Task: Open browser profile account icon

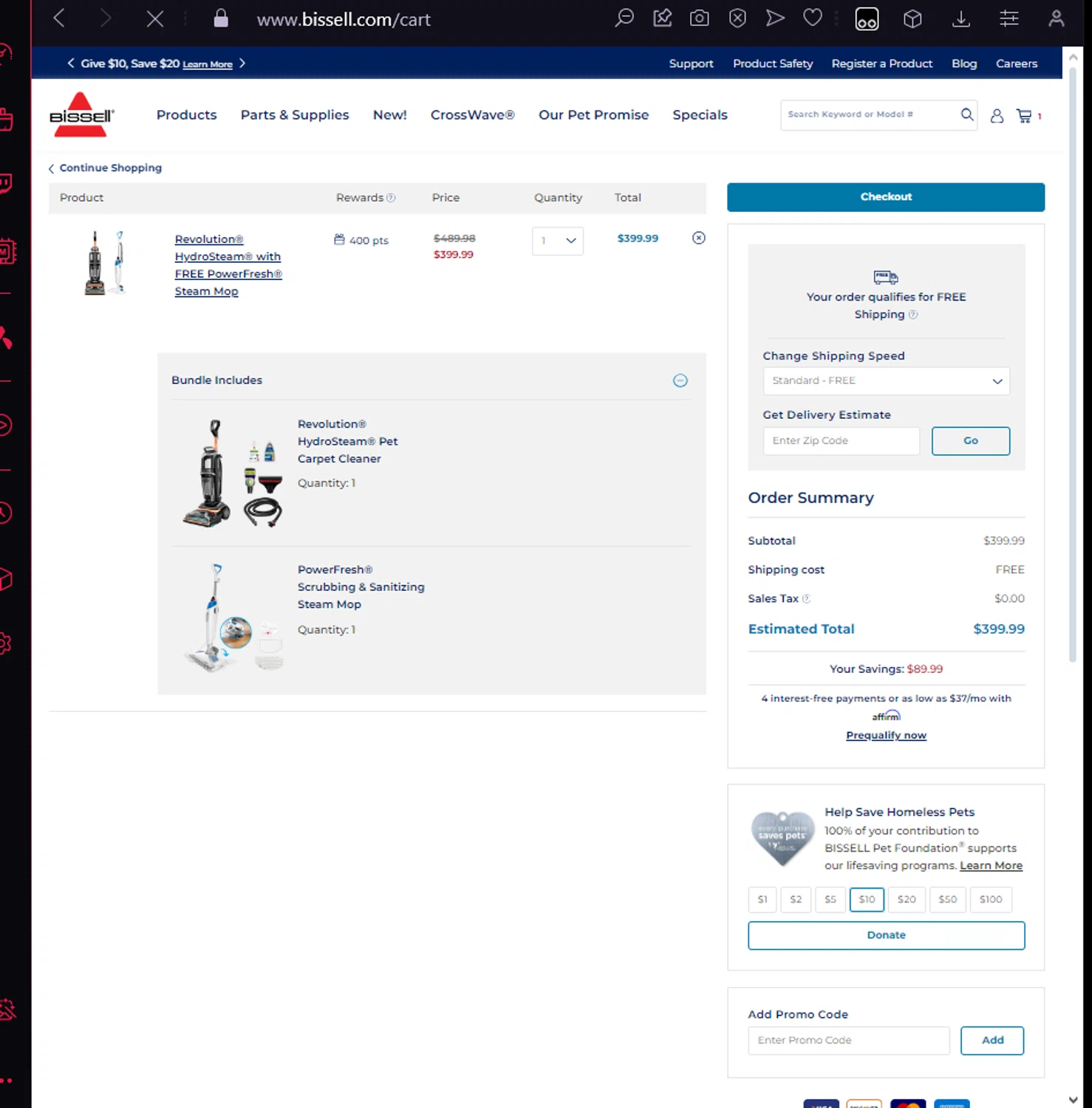Action: pyautogui.click(x=1056, y=18)
